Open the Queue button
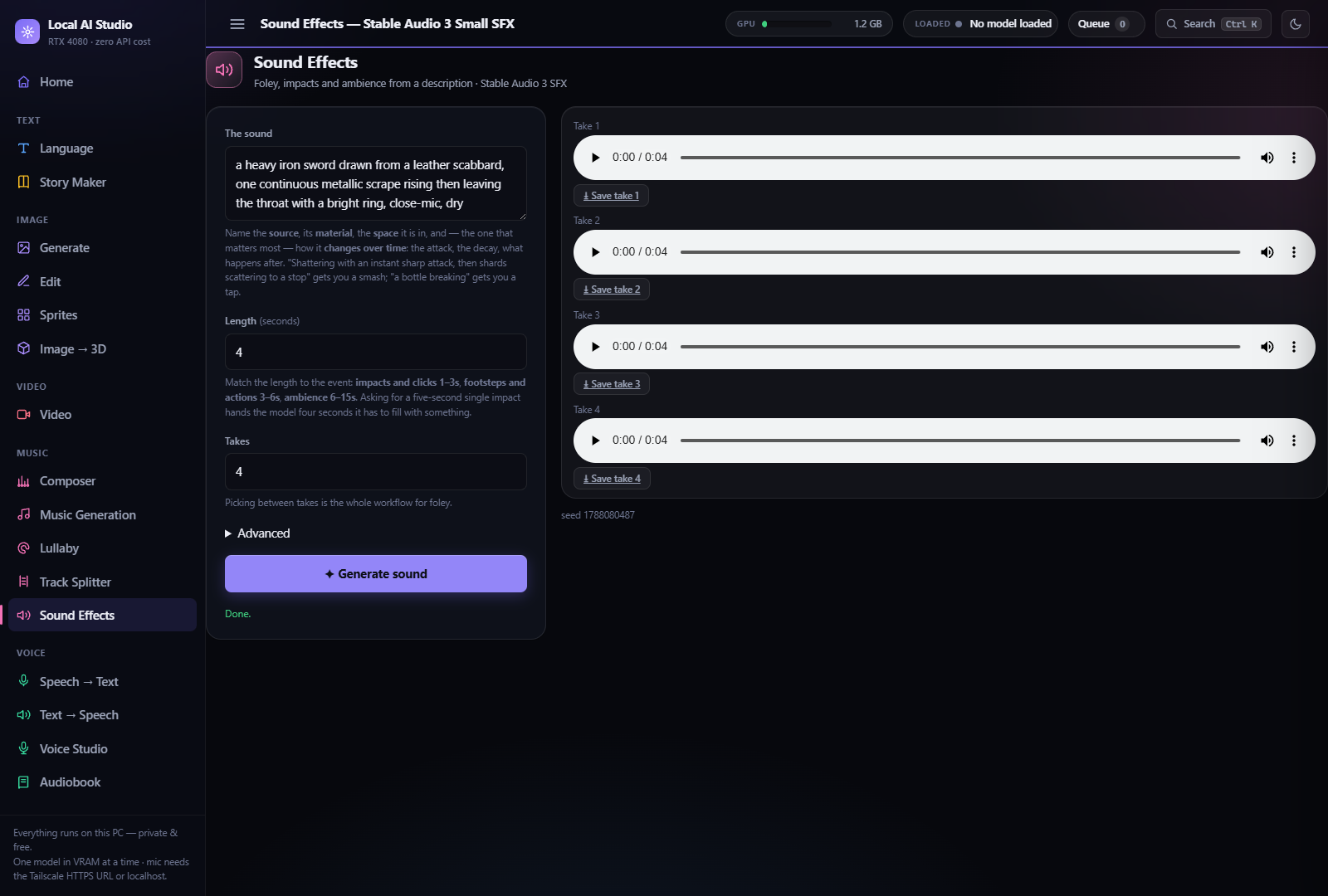The width and height of the screenshot is (1328, 896). [x=1106, y=24]
